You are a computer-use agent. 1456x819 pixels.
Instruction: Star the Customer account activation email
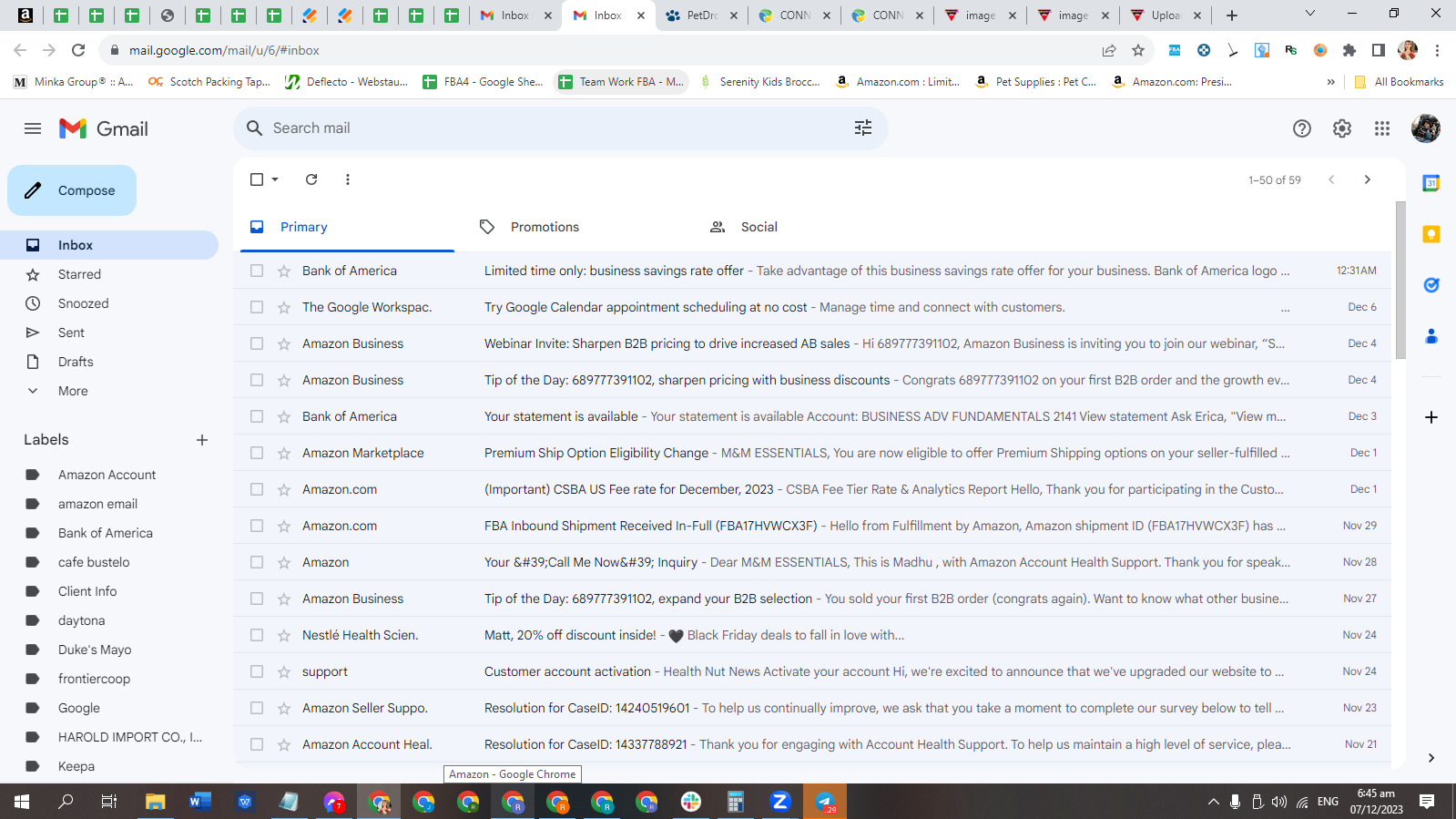pyautogui.click(x=284, y=671)
